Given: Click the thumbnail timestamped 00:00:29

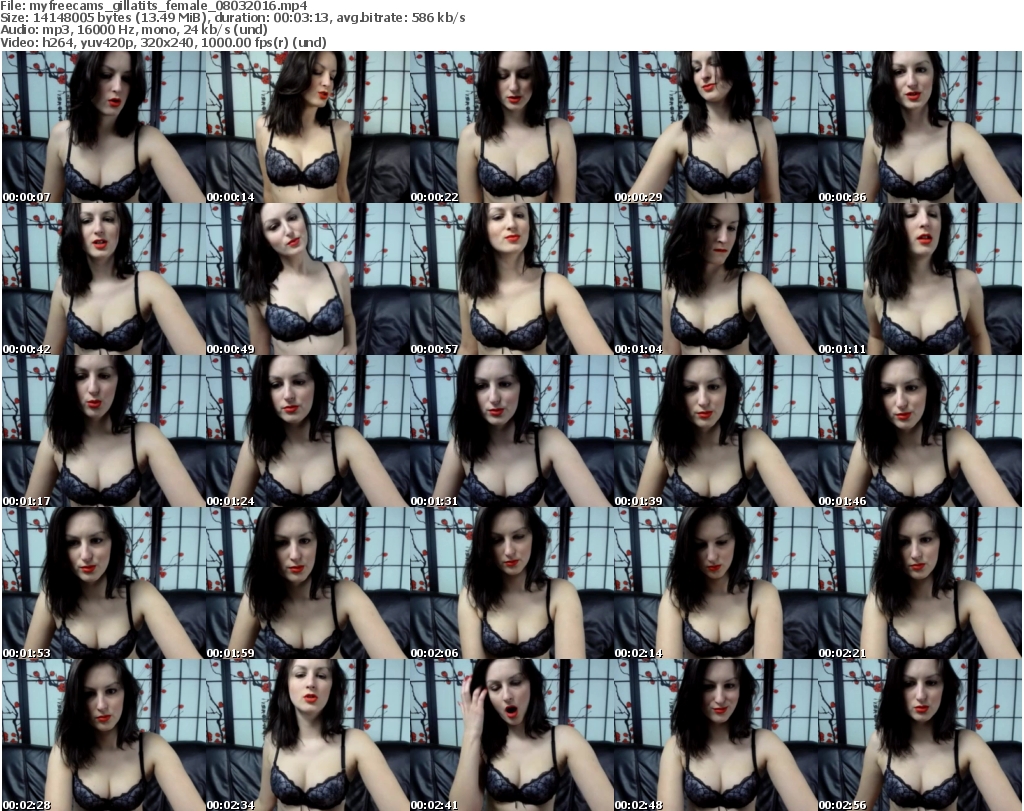Looking at the screenshot, I should [715, 127].
